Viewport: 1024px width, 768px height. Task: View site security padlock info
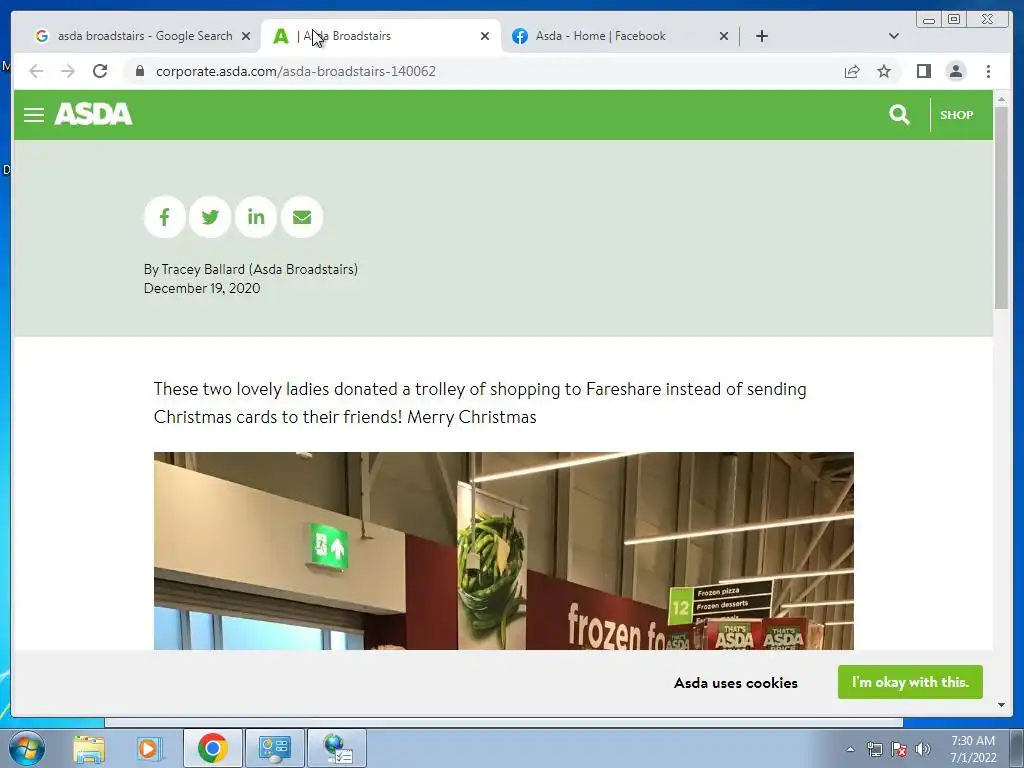coord(139,71)
